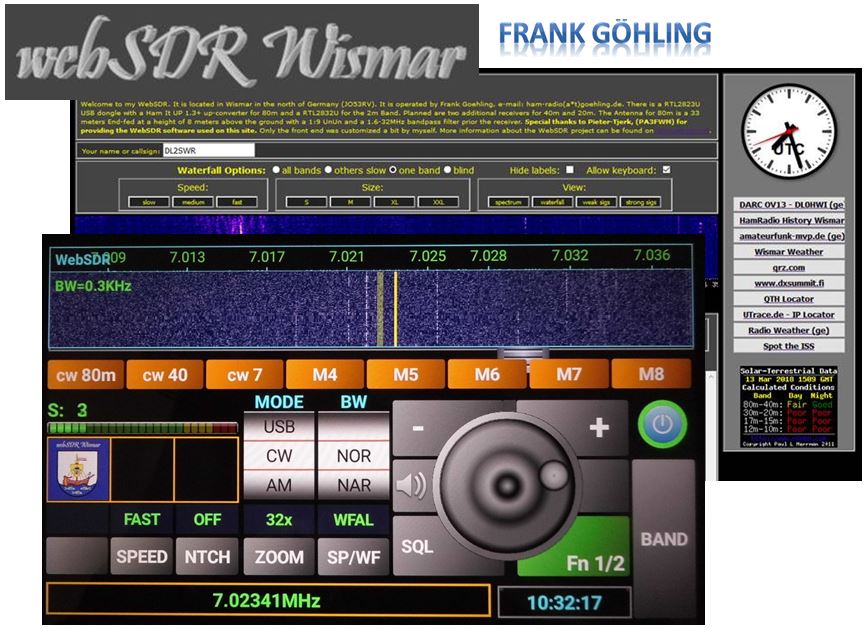Click the plus tuning button
The image size is (865, 628).
pyautogui.click(x=598, y=428)
